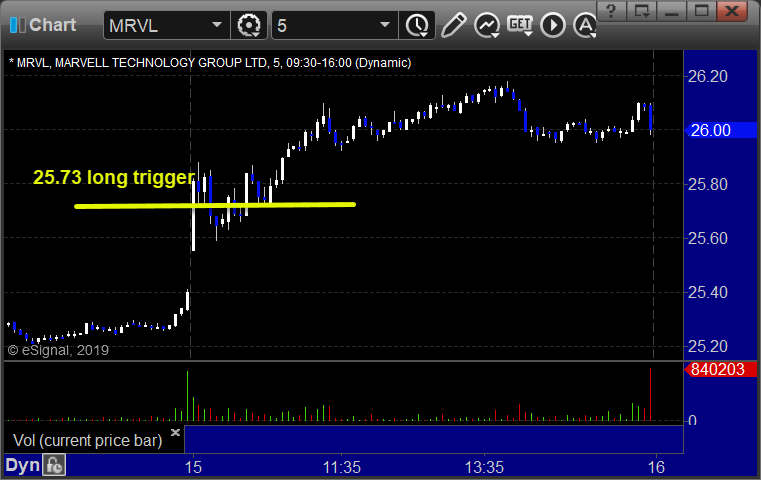
Task: Select the yellow 25.73 trigger line
Action: (215, 206)
